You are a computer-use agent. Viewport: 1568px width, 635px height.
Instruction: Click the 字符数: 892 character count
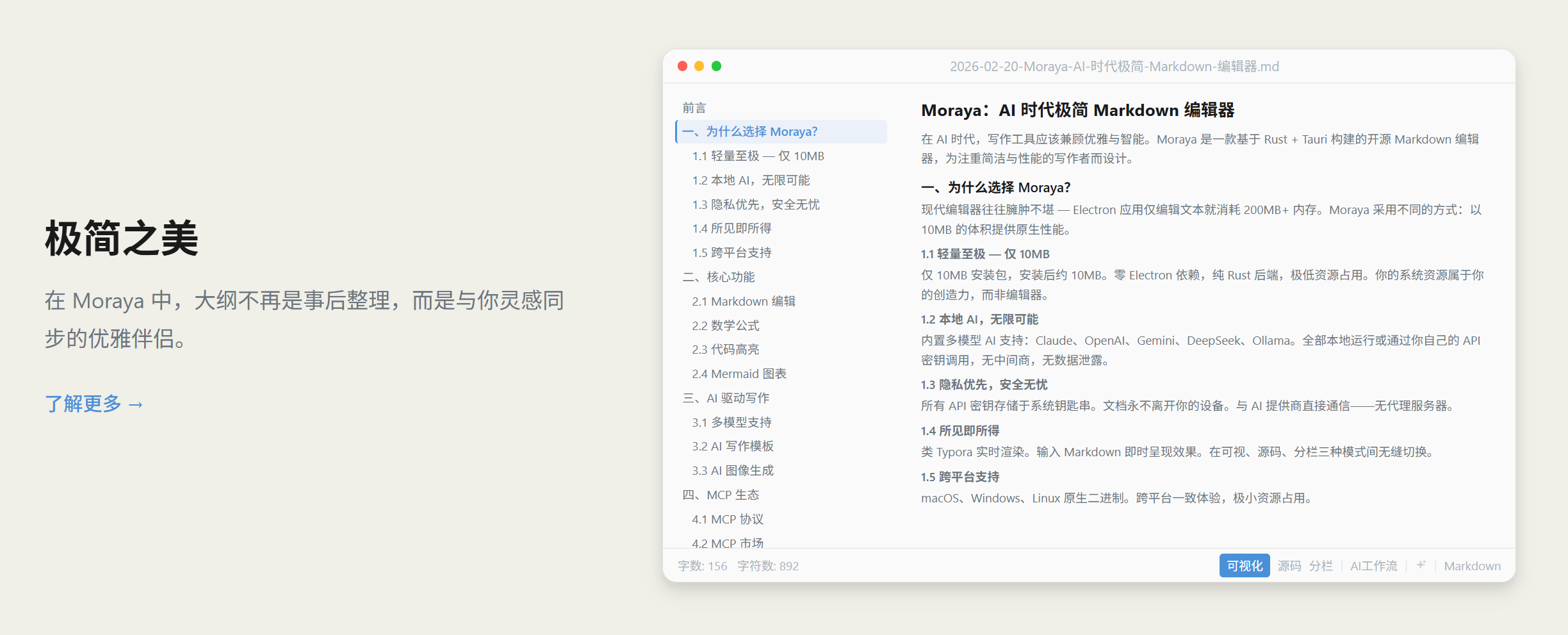768,566
